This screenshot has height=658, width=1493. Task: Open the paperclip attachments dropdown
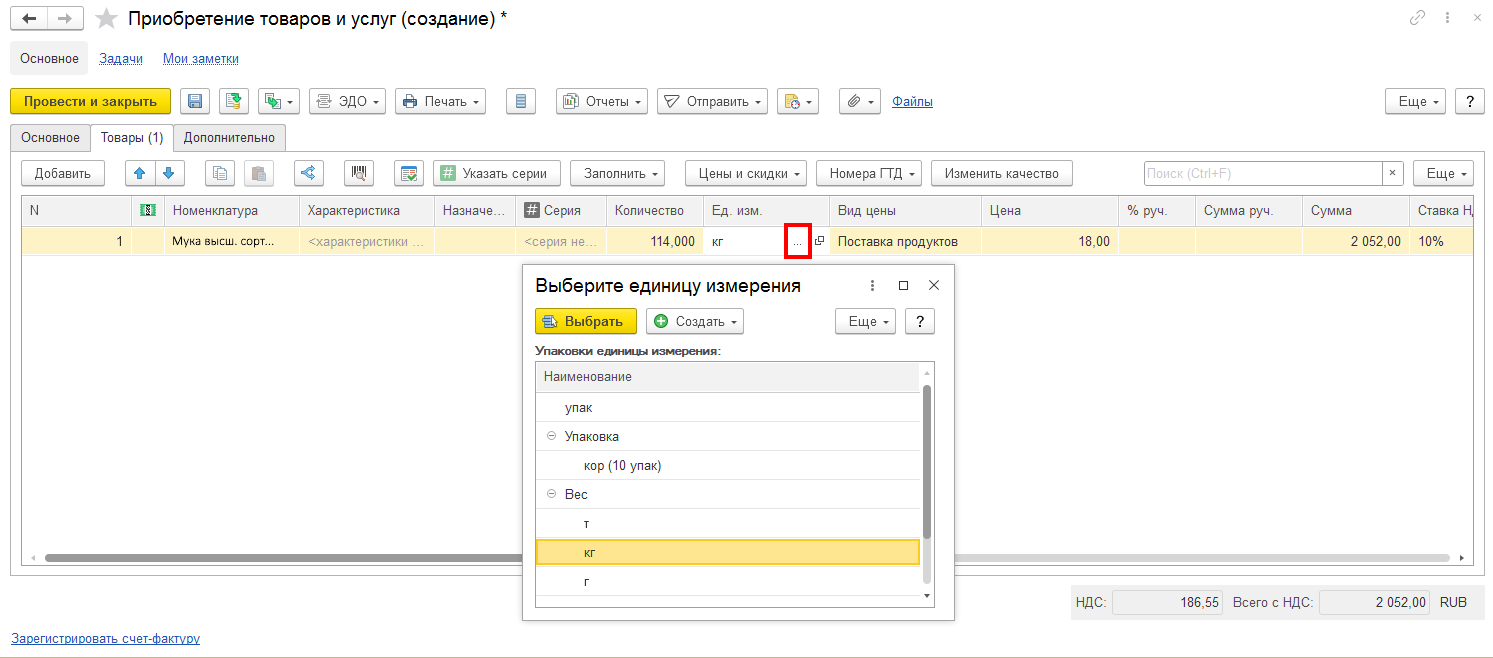click(859, 101)
